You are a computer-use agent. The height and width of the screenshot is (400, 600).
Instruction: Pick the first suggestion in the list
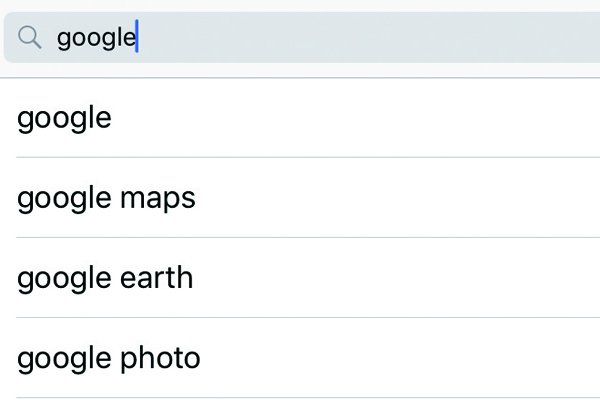coord(65,118)
